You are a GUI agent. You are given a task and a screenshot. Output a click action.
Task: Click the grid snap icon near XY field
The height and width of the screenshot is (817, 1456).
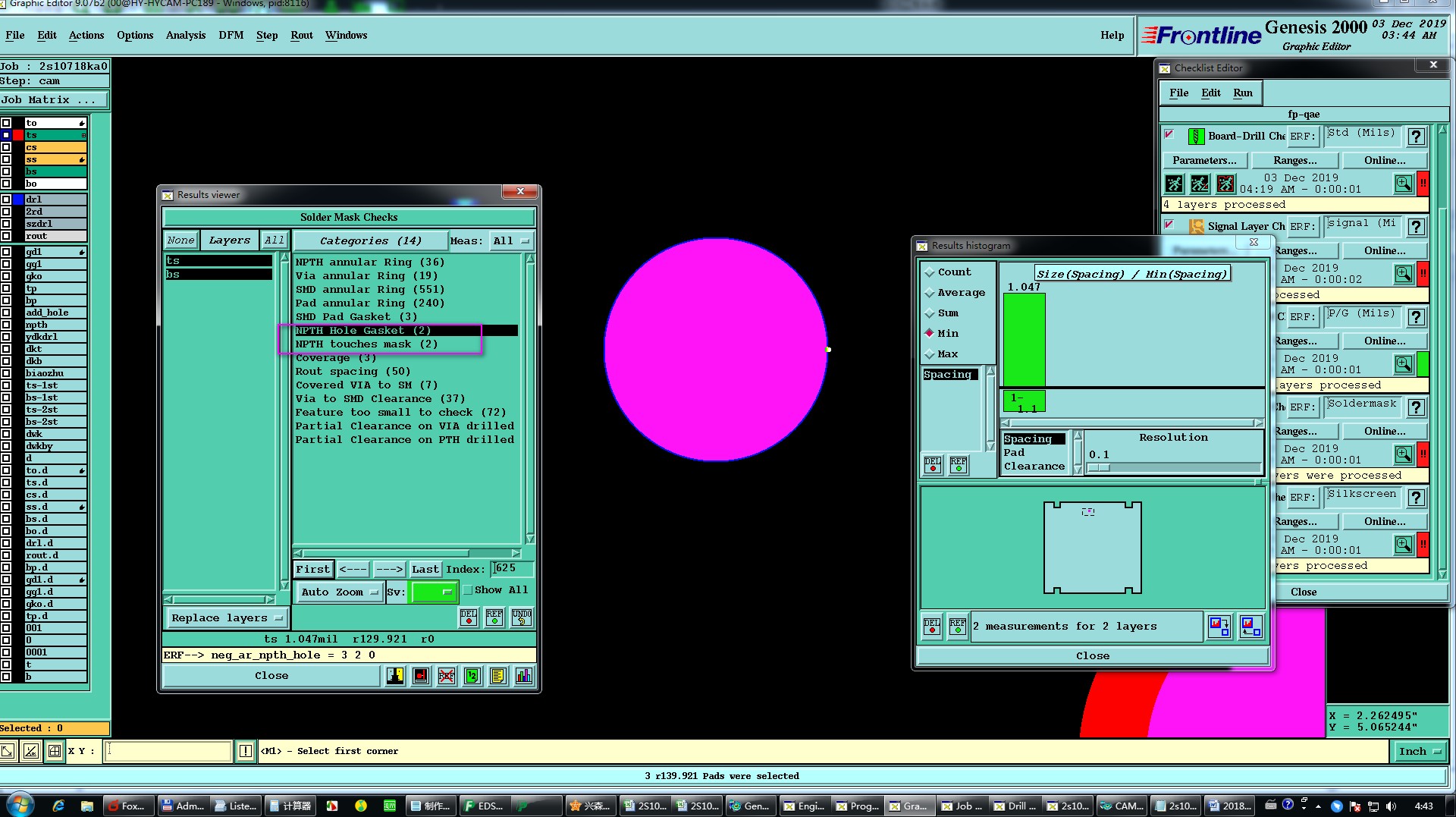tap(55, 751)
